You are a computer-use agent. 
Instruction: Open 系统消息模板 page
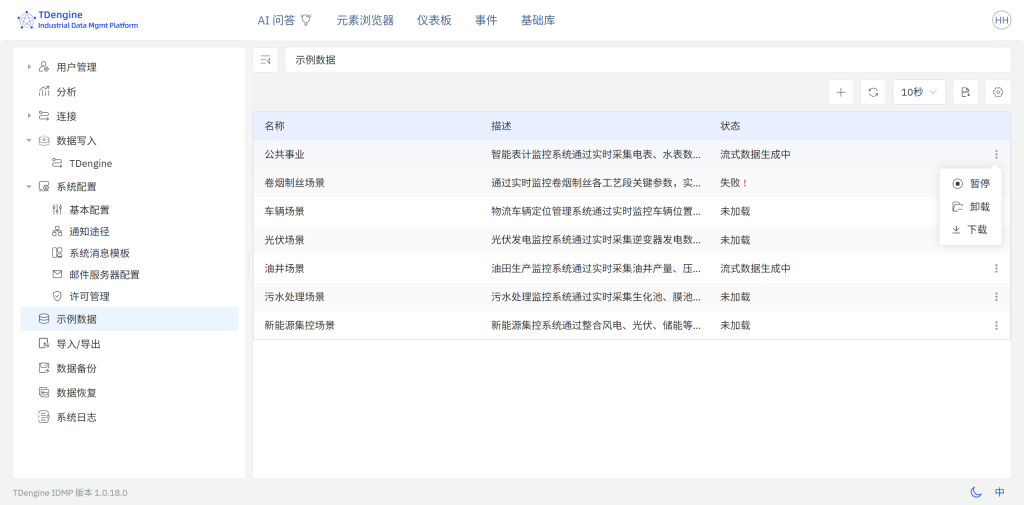click(x=99, y=253)
